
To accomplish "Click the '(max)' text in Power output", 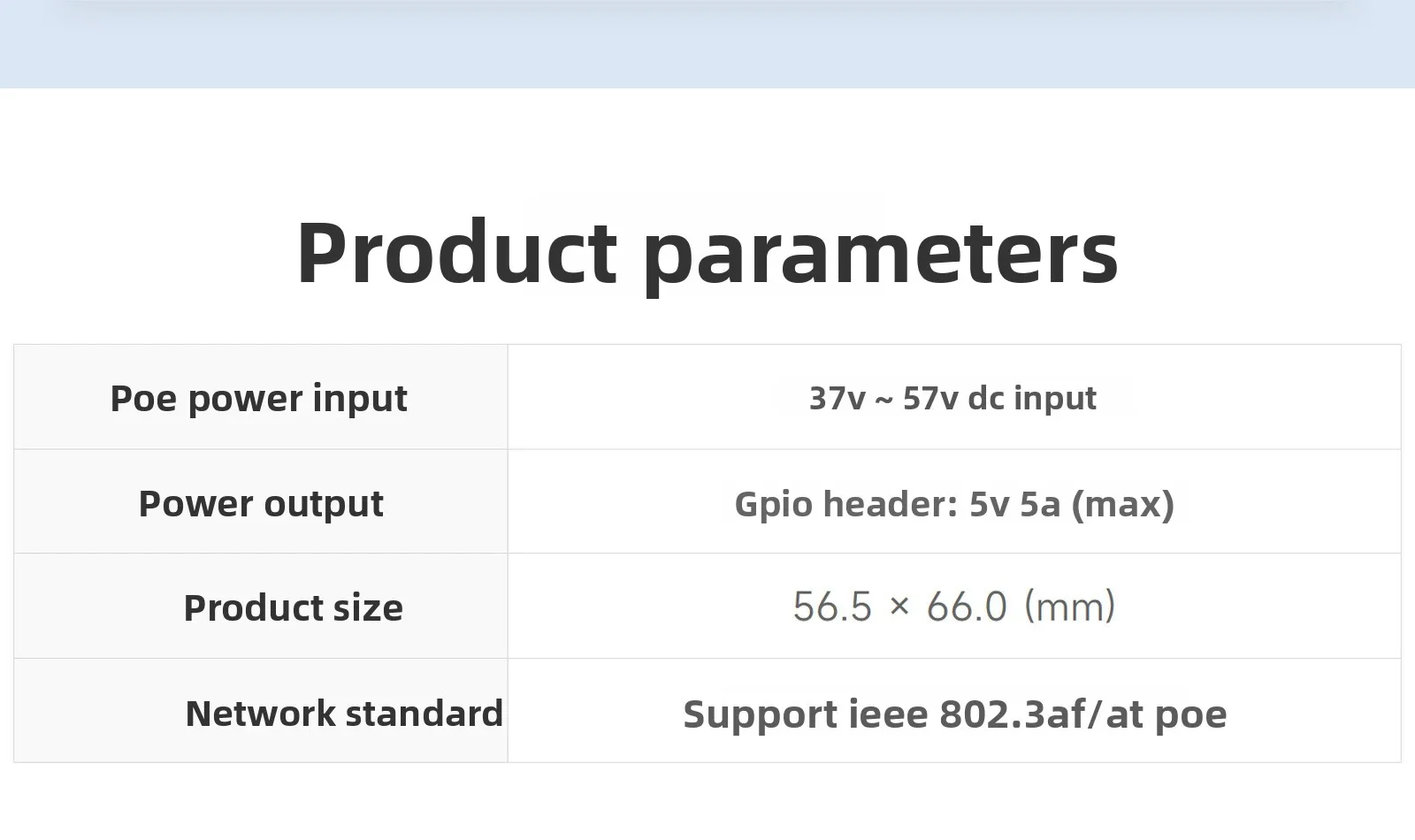I will click(1122, 504).
